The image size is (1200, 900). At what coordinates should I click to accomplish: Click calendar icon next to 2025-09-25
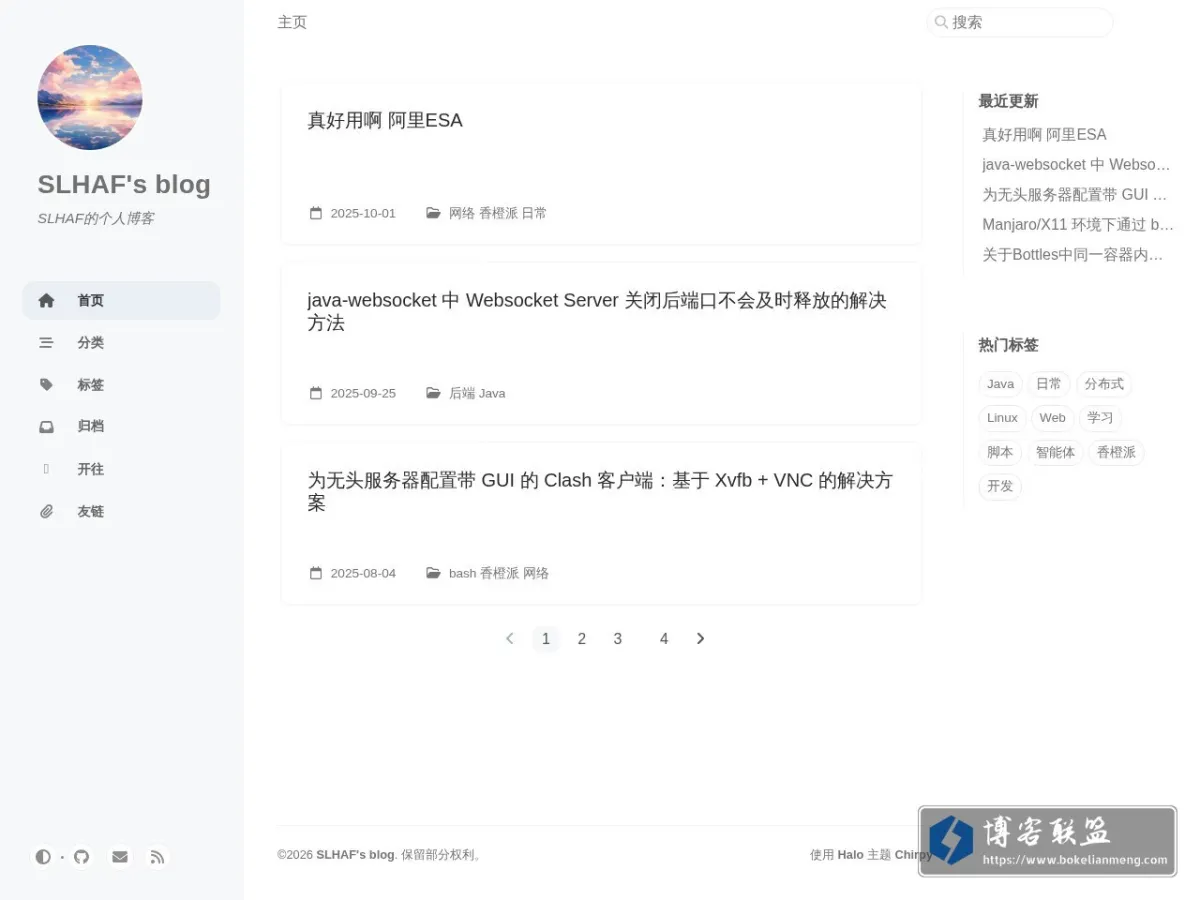[316, 393]
